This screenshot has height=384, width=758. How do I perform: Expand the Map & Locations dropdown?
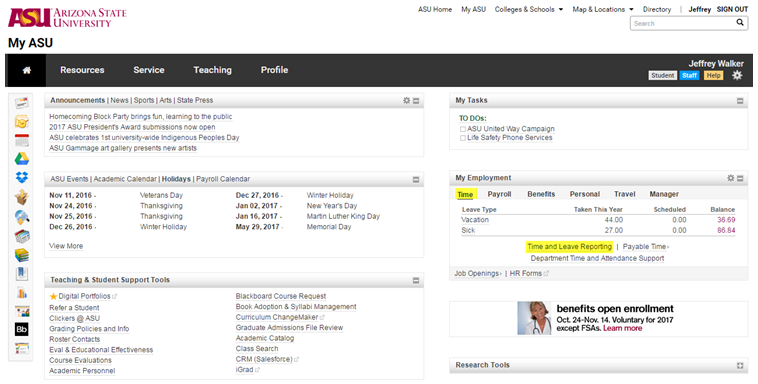point(603,9)
